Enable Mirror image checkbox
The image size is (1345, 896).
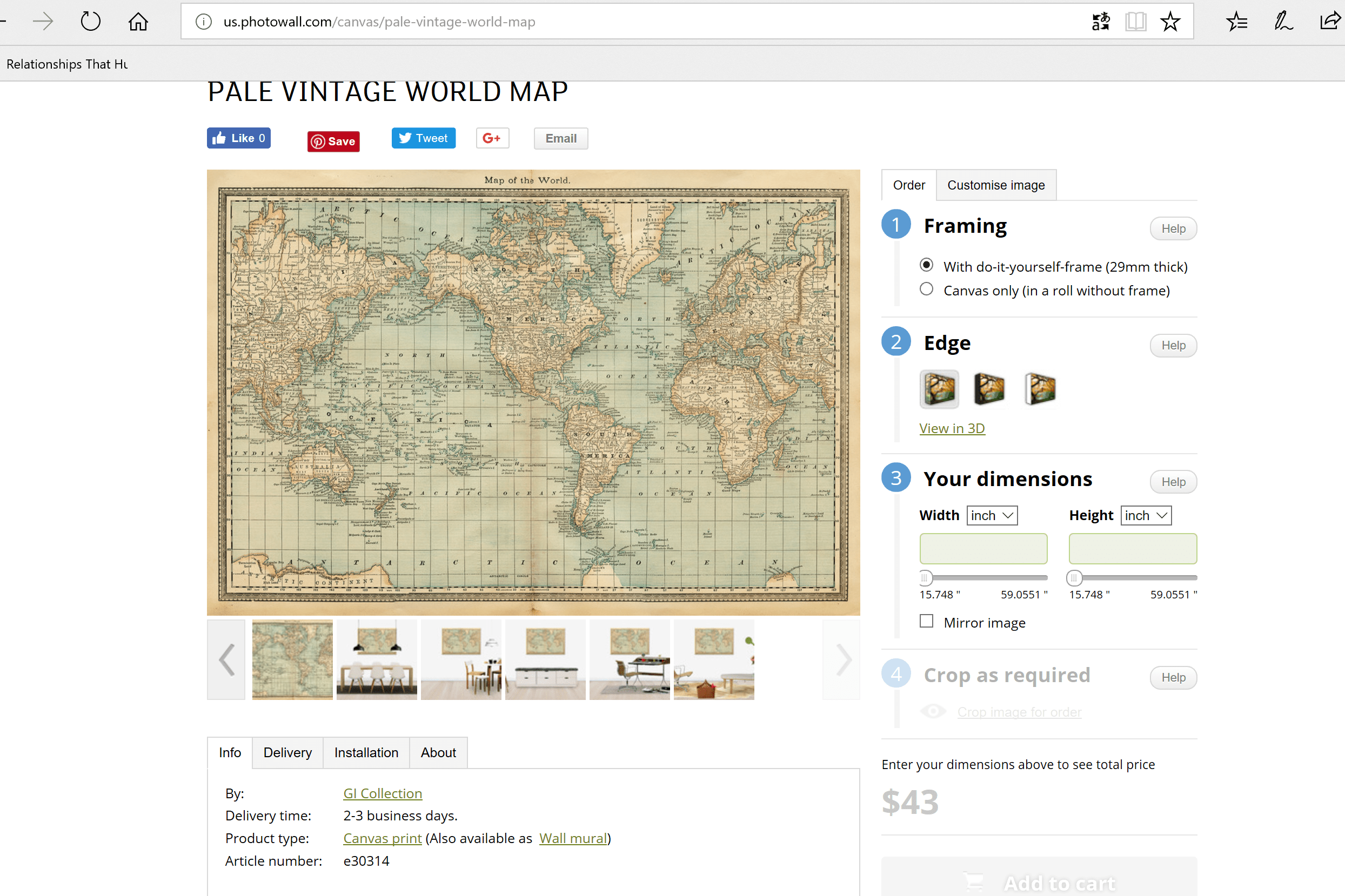[x=927, y=621]
